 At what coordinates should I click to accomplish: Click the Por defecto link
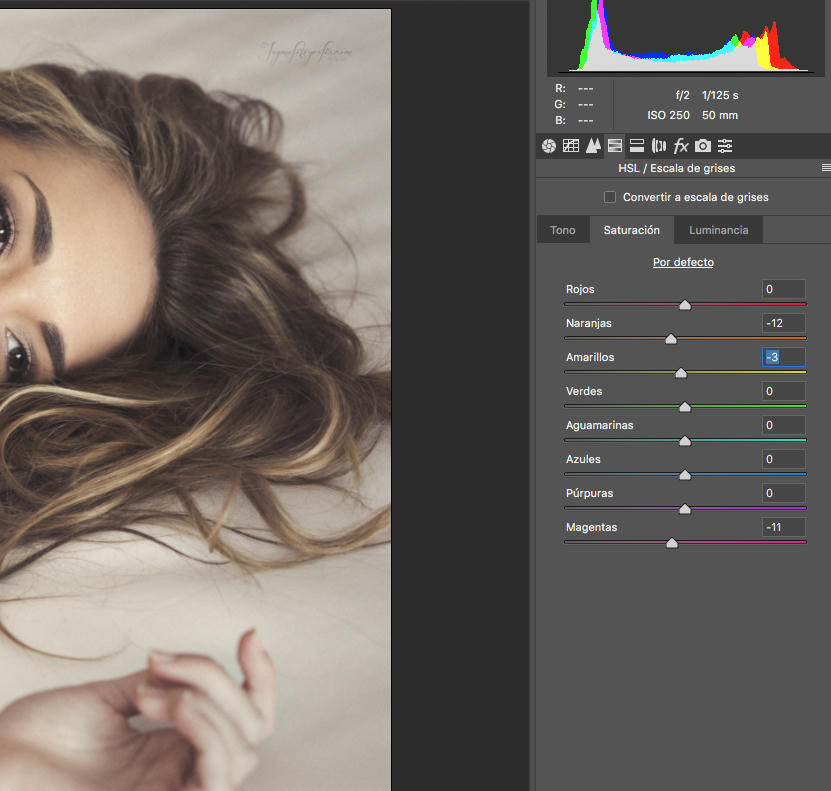coord(683,262)
